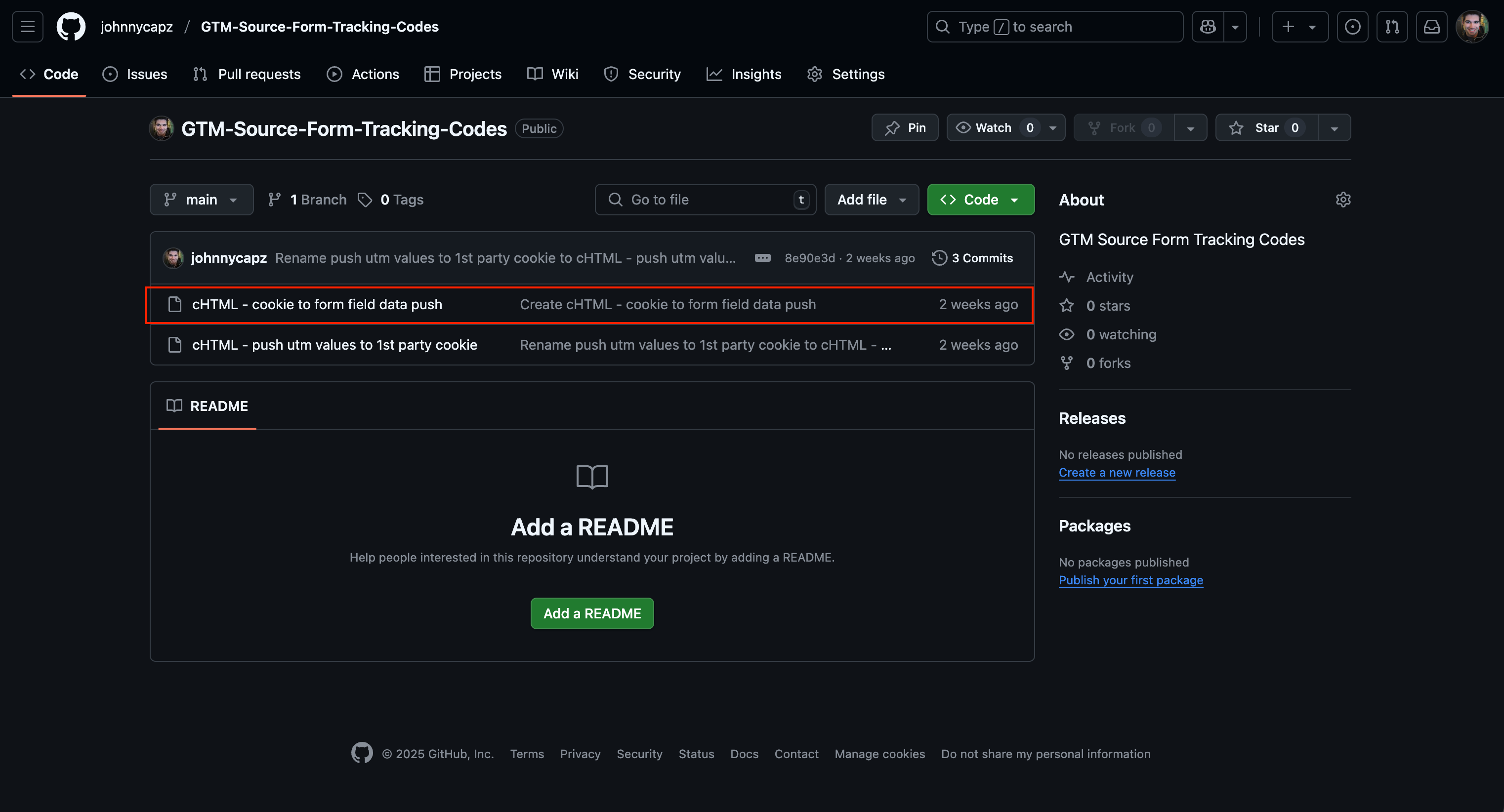This screenshot has height=812, width=1504.
Task: View the 3 Commits history
Action: [973, 257]
